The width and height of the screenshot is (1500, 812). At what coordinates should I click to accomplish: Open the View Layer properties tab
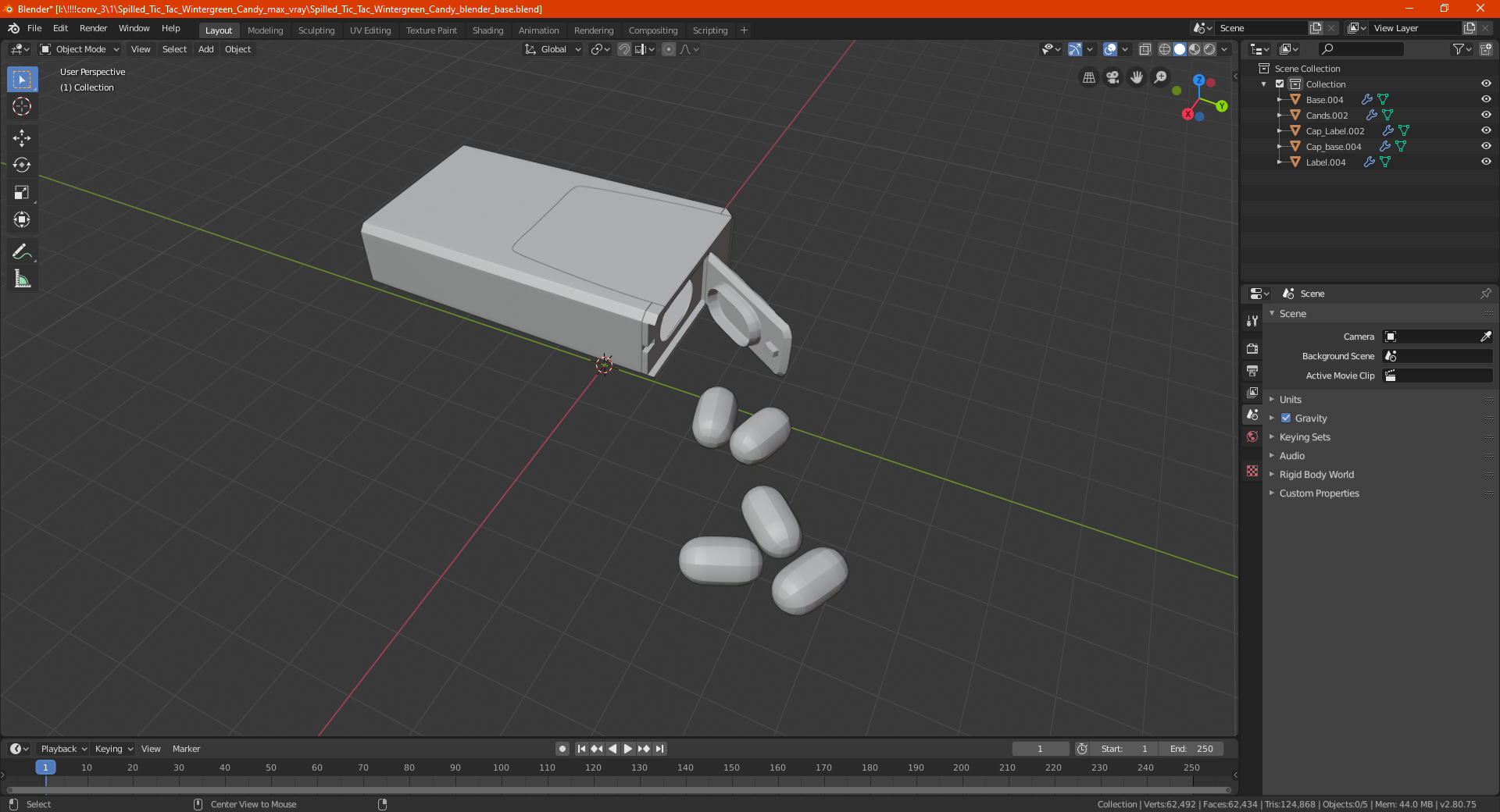(x=1252, y=392)
